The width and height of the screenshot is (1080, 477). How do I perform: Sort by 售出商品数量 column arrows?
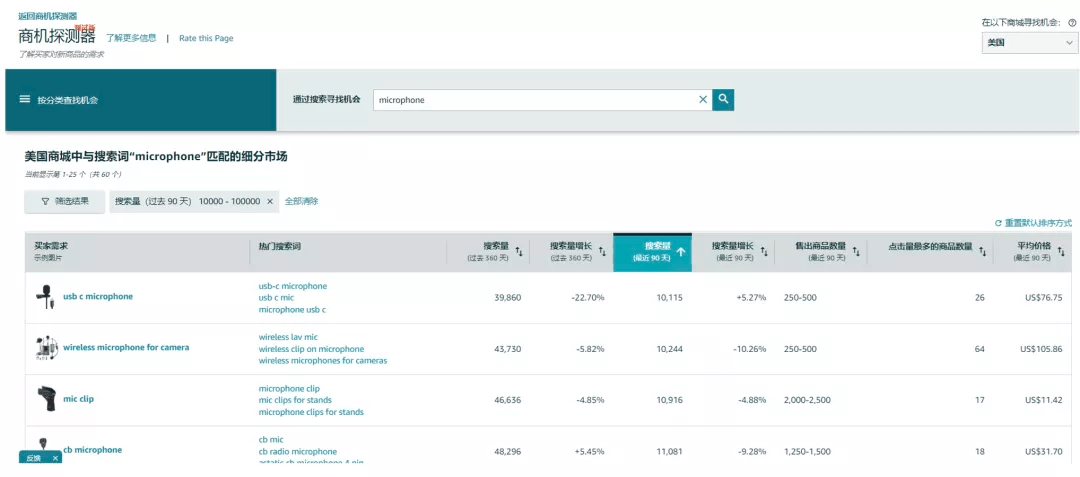tap(856, 252)
